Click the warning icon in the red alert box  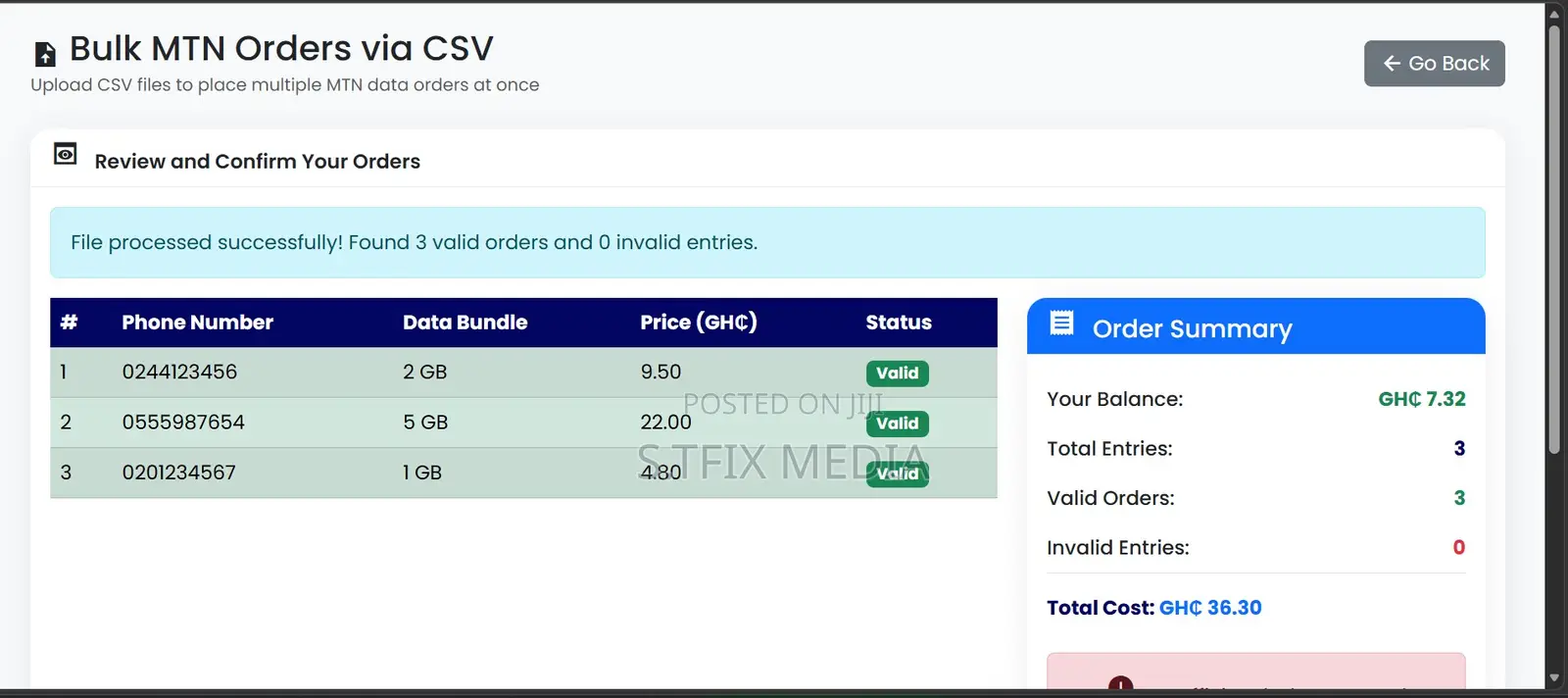click(x=1120, y=683)
